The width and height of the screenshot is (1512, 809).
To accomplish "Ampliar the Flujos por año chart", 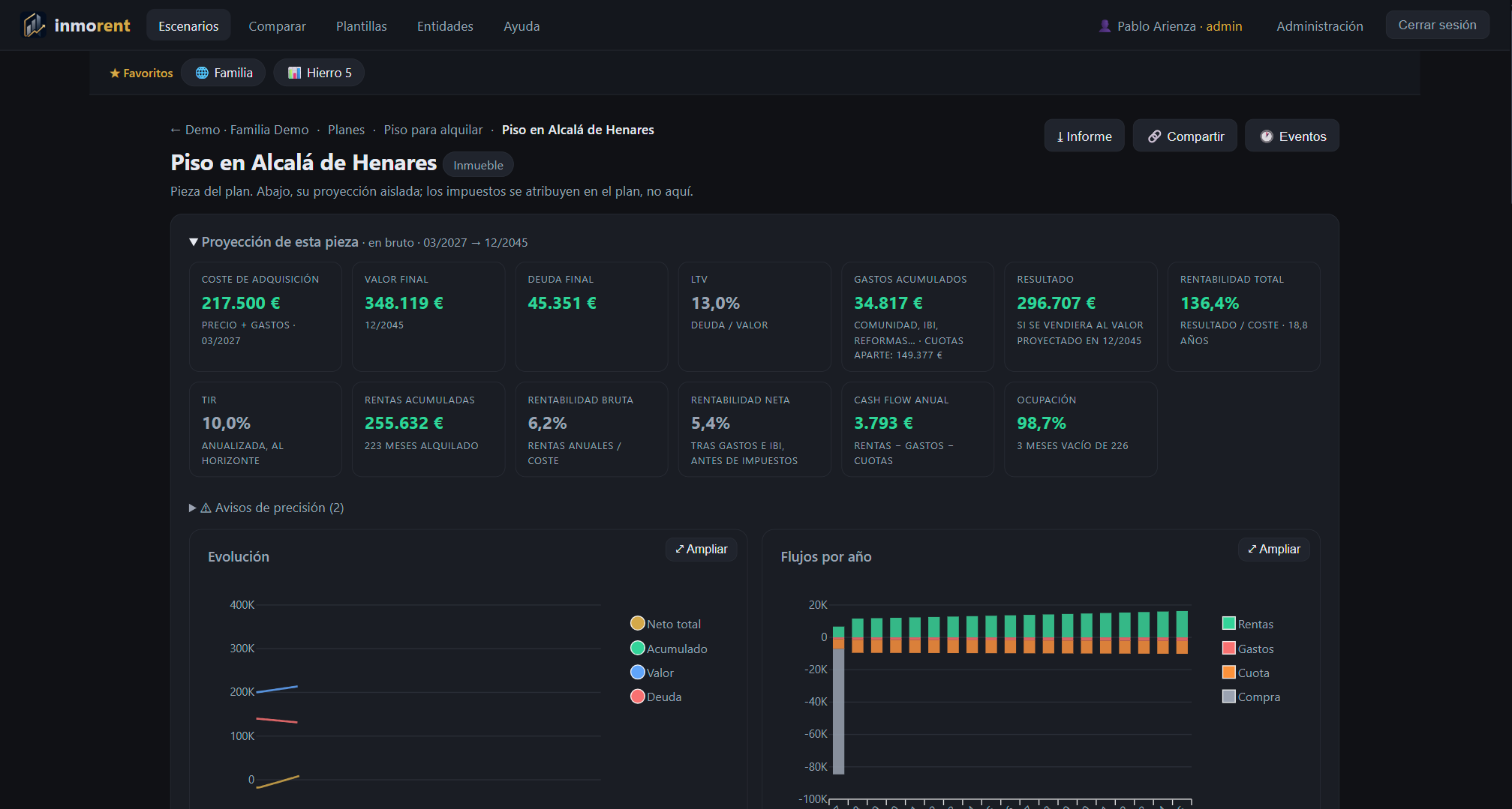I will pos(1274,549).
